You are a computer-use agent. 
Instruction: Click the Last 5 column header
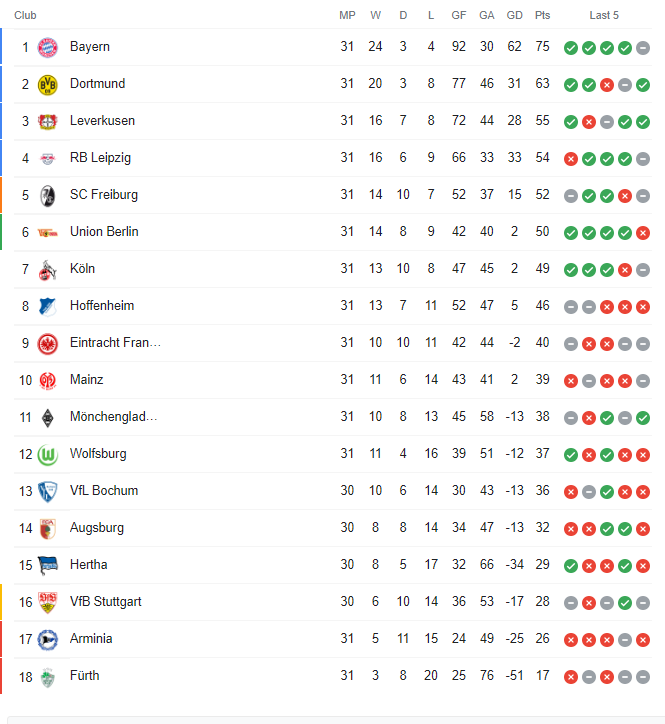[x=604, y=15]
